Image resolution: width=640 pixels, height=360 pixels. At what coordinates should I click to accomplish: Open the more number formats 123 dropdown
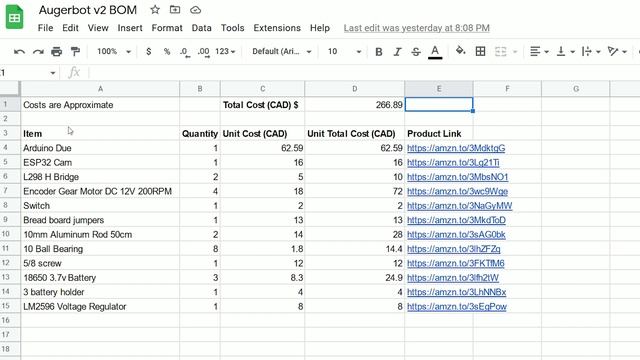[225, 51]
